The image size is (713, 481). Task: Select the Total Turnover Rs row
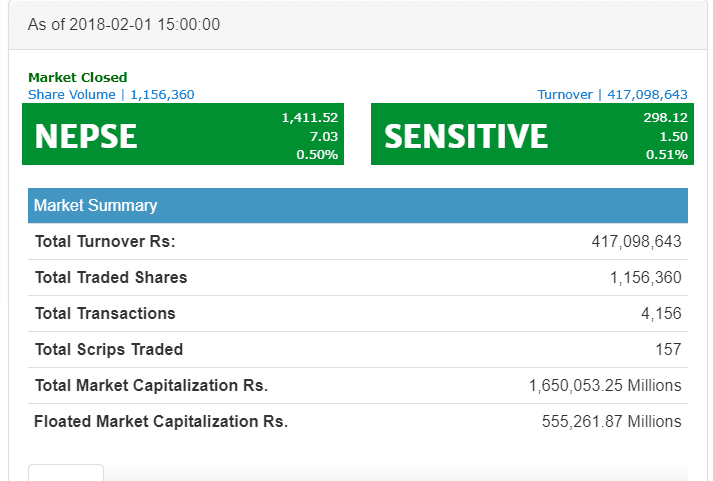(358, 241)
